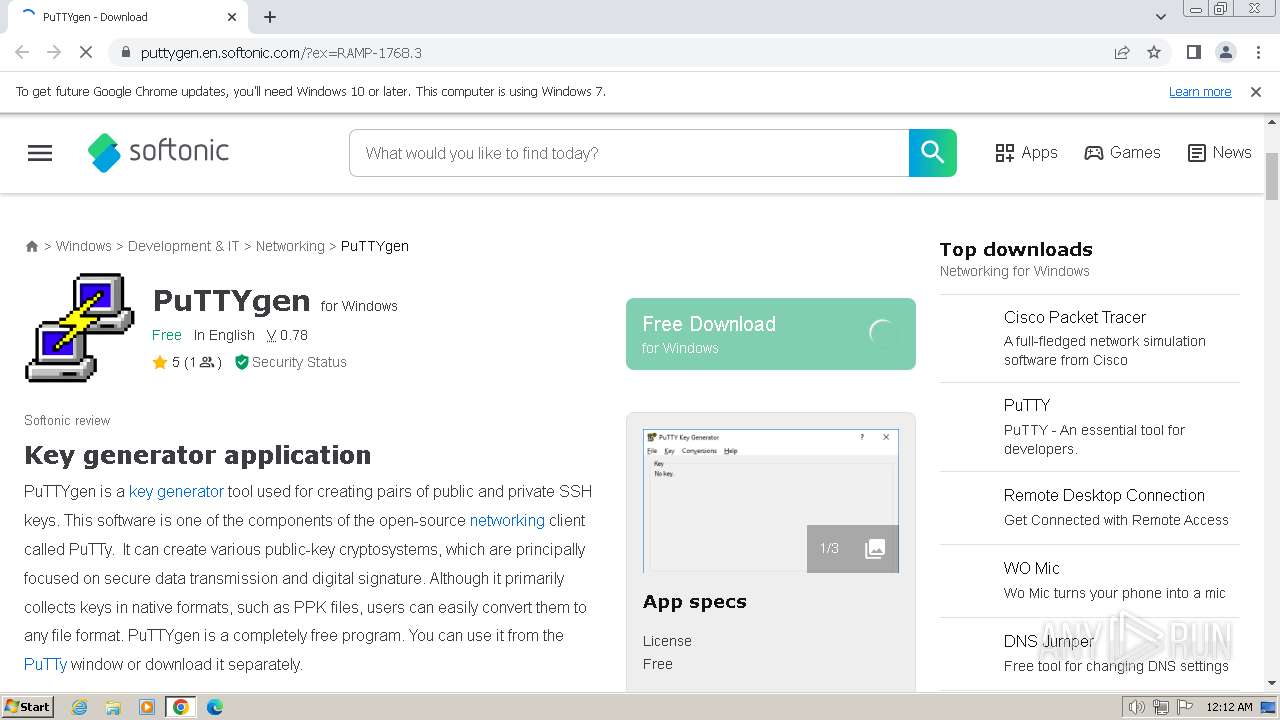Toggle the Chrome side panel

click(1194, 52)
